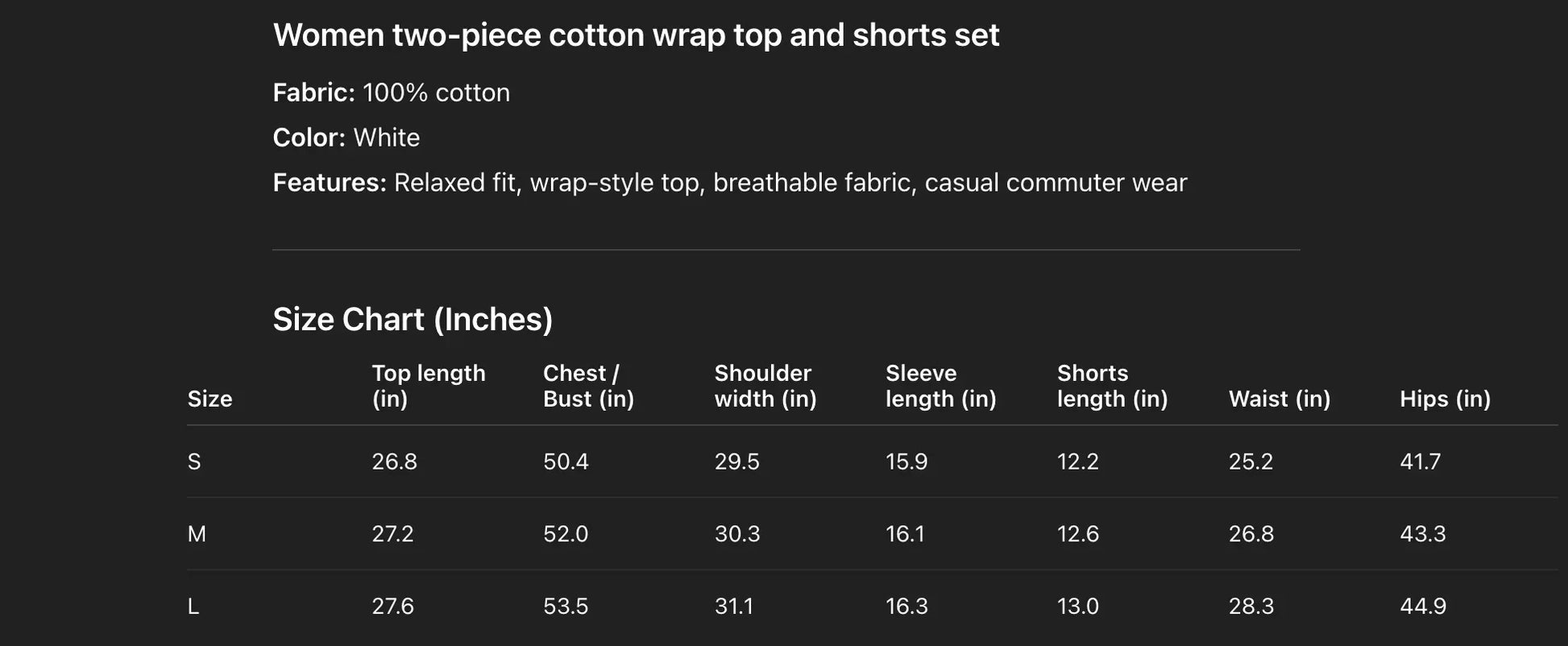This screenshot has height=646, width=1568.
Task: Click the Fabric 100% cotton line
Action: [391, 93]
